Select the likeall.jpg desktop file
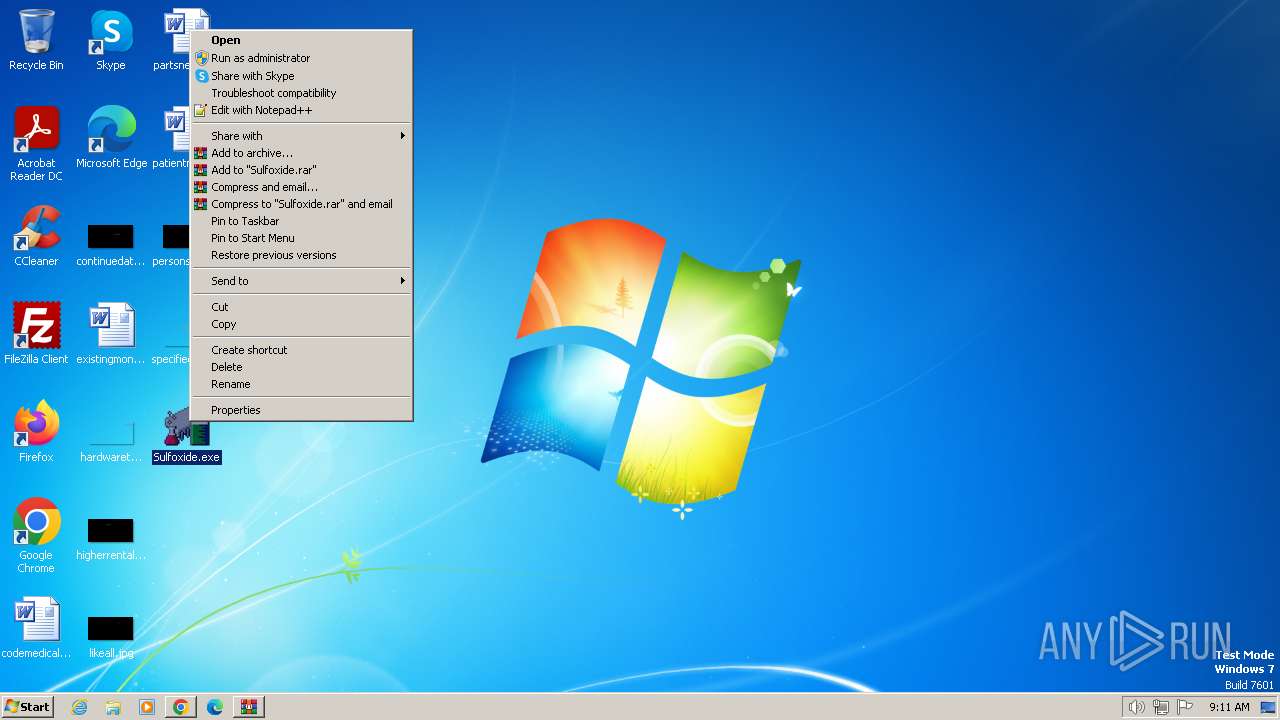This screenshot has height=720, width=1280. pos(111,637)
